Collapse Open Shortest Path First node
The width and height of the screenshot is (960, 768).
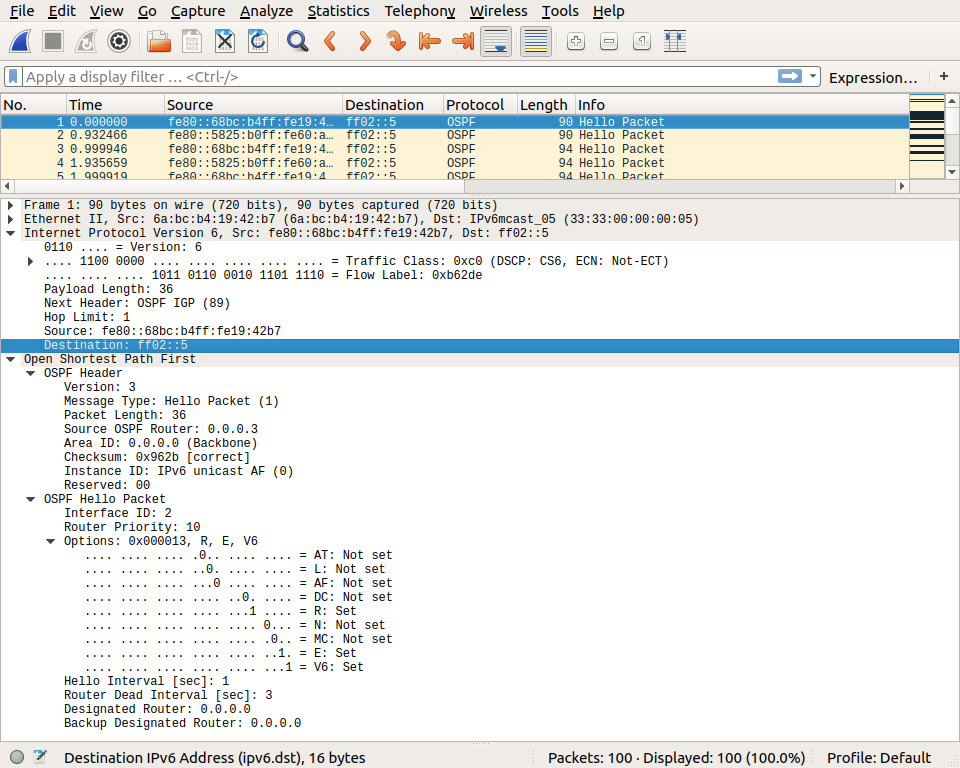coord(10,360)
